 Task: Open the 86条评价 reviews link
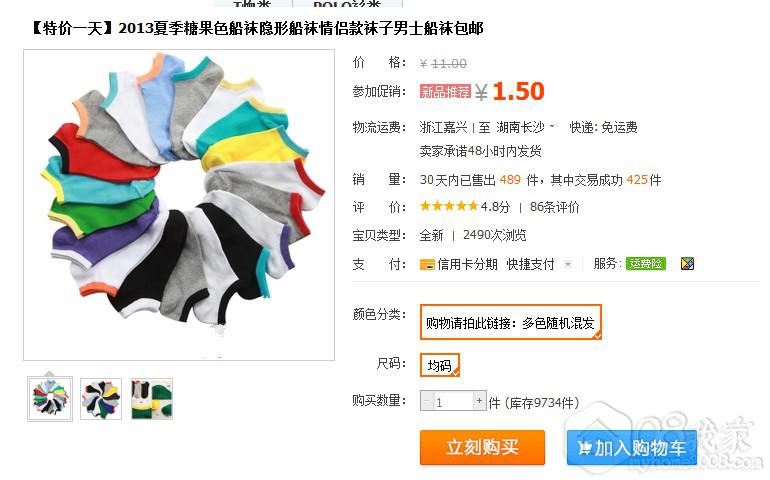pyautogui.click(x=554, y=207)
